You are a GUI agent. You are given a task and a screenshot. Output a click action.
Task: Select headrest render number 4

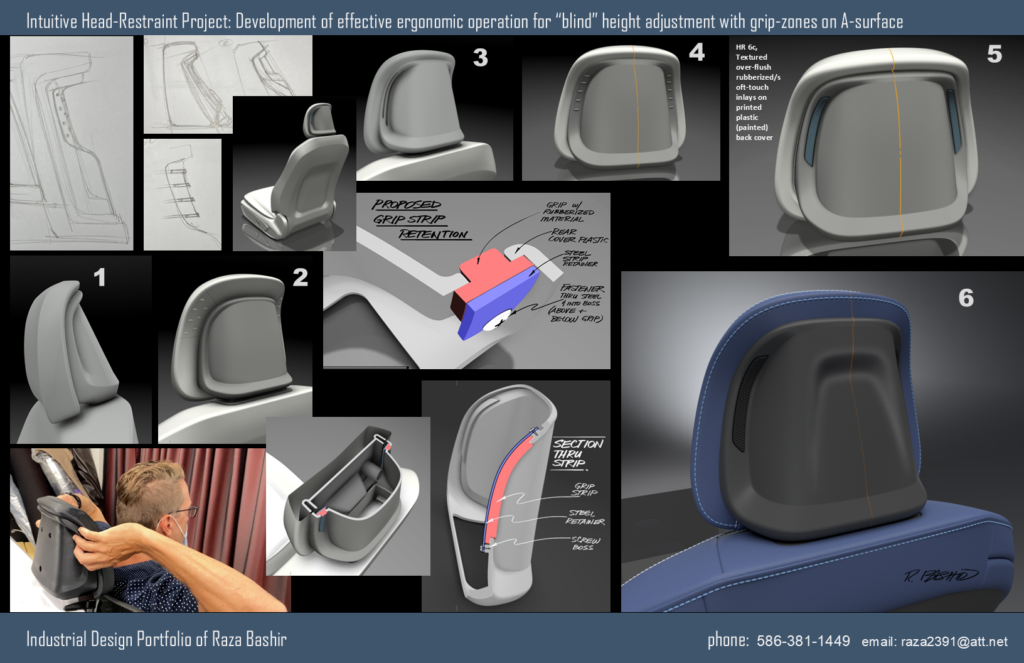[620, 108]
